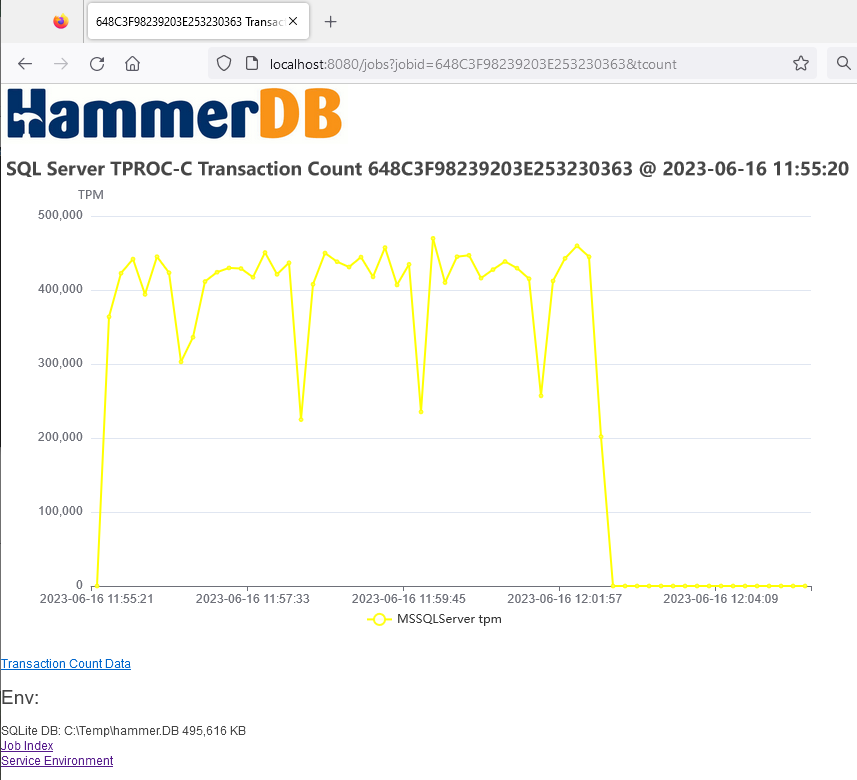Click the tracking protection shield icon

225,64
